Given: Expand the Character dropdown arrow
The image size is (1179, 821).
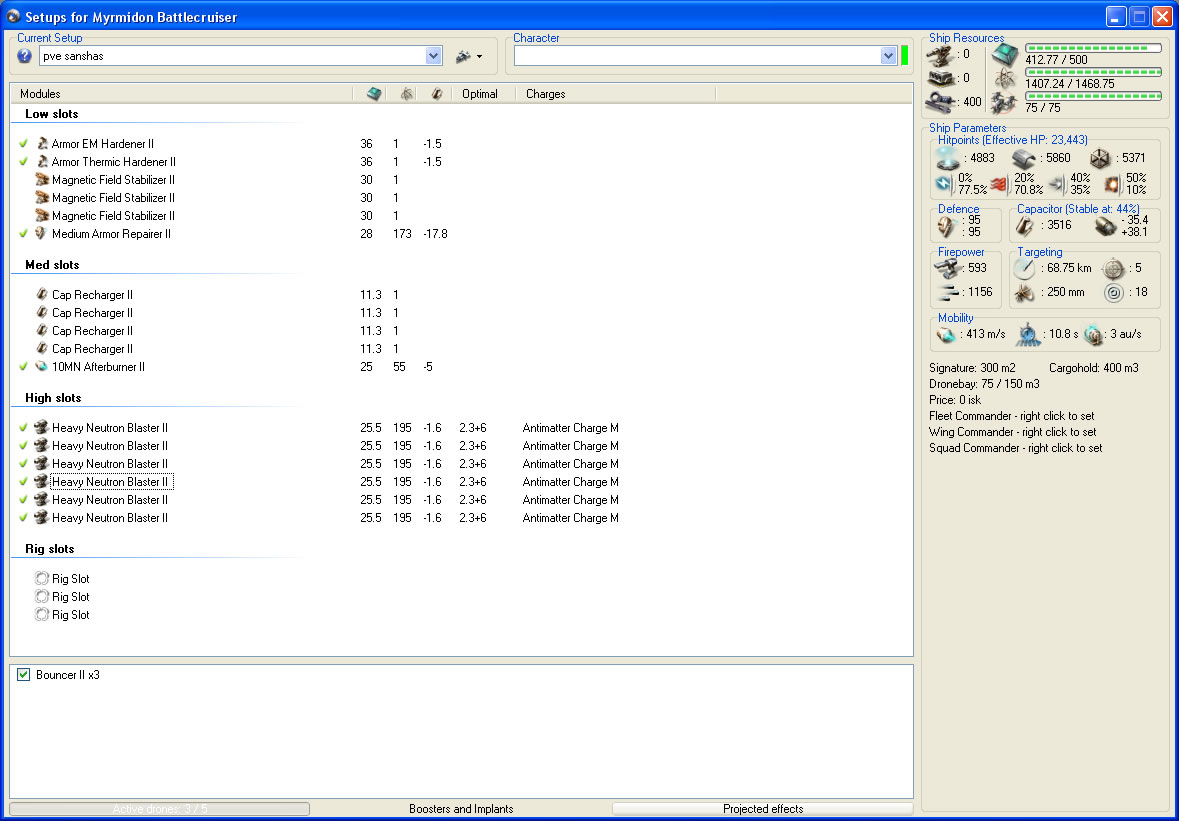Looking at the screenshot, I should pos(888,56).
